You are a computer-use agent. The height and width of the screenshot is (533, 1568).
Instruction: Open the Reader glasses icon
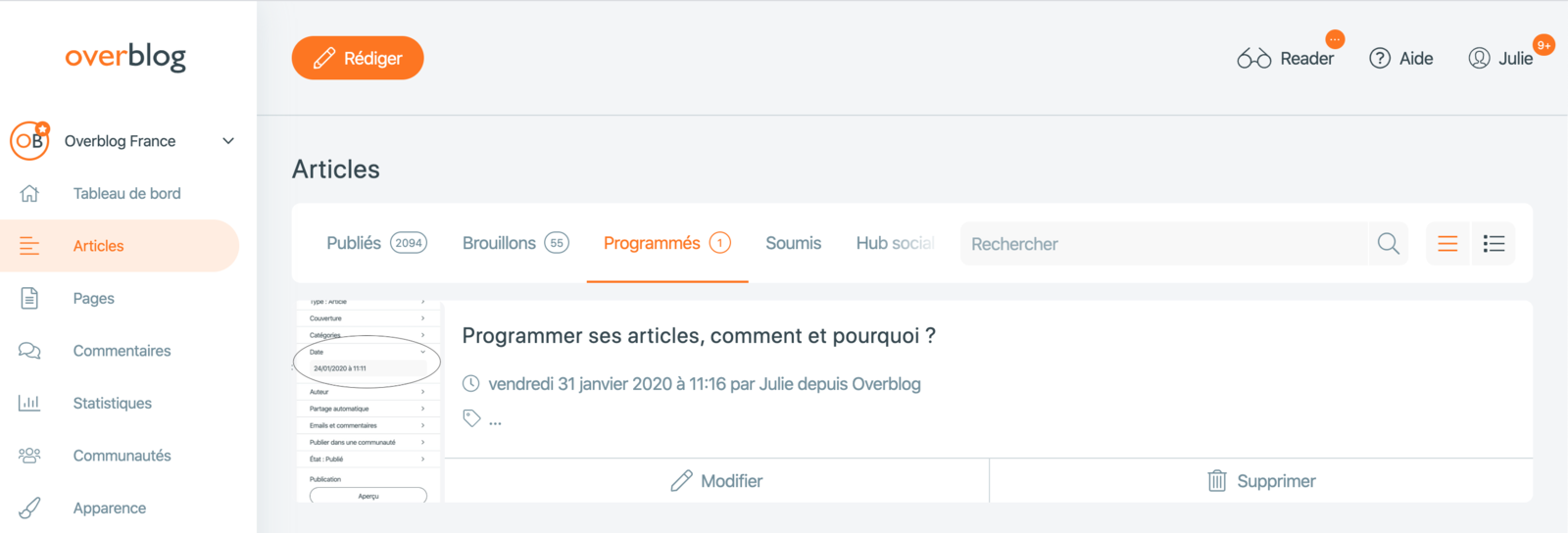click(1253, 58)
